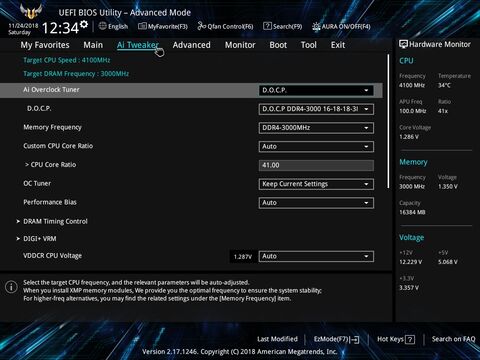Click the OC Tuner label

click(x=37, y=183)
